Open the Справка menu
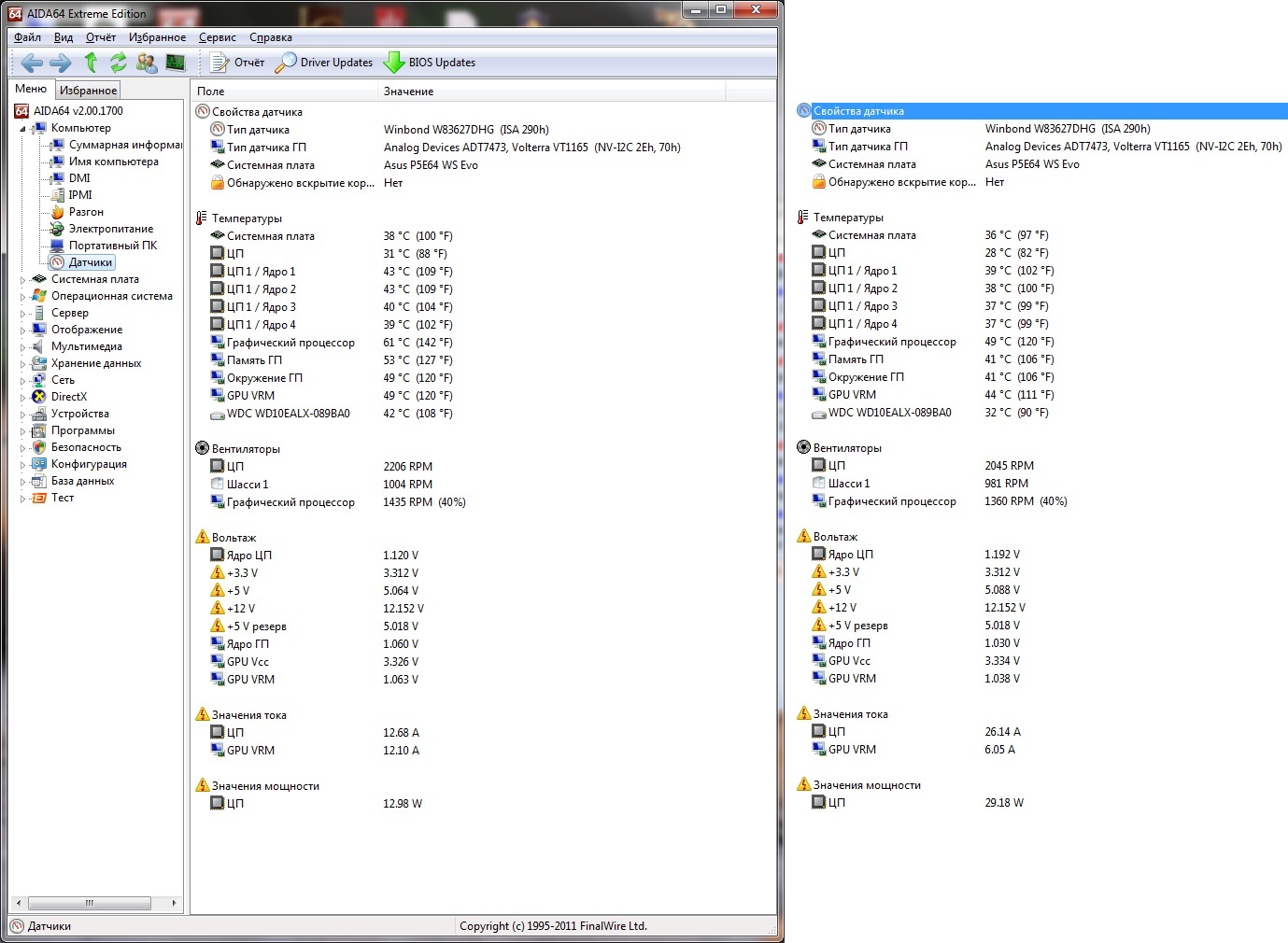Viewport: 1288px width, 943px height. coord(271,37)
